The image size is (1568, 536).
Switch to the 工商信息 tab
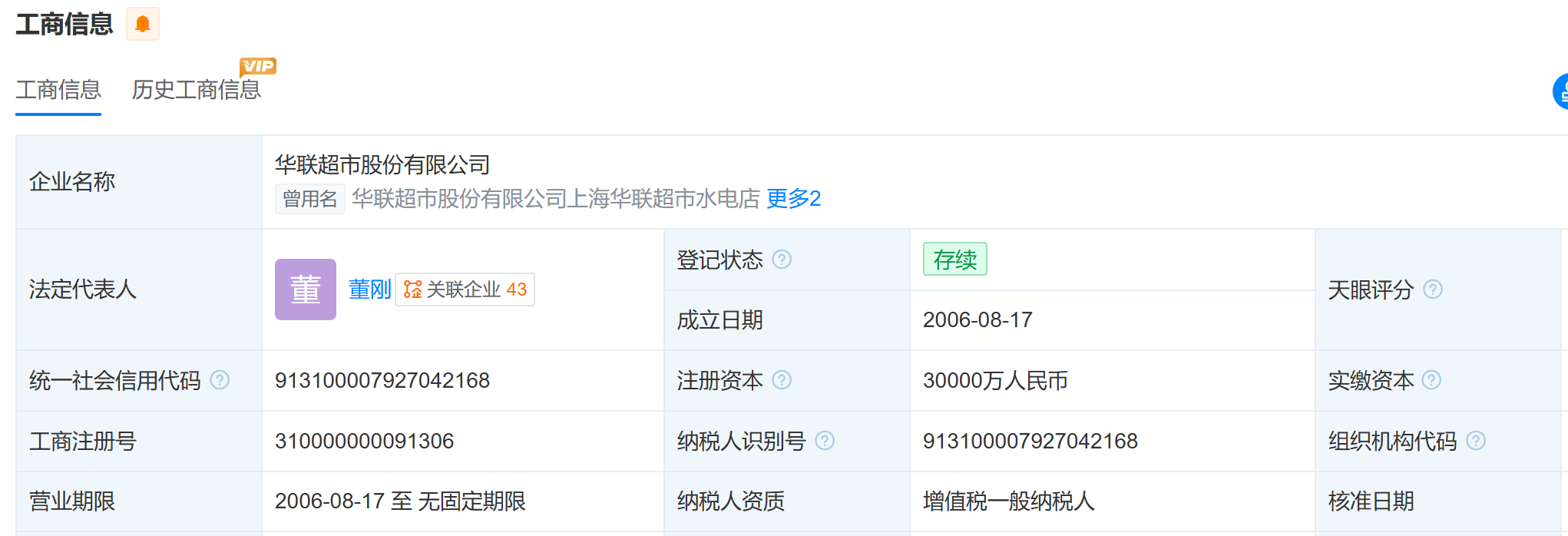58,90
